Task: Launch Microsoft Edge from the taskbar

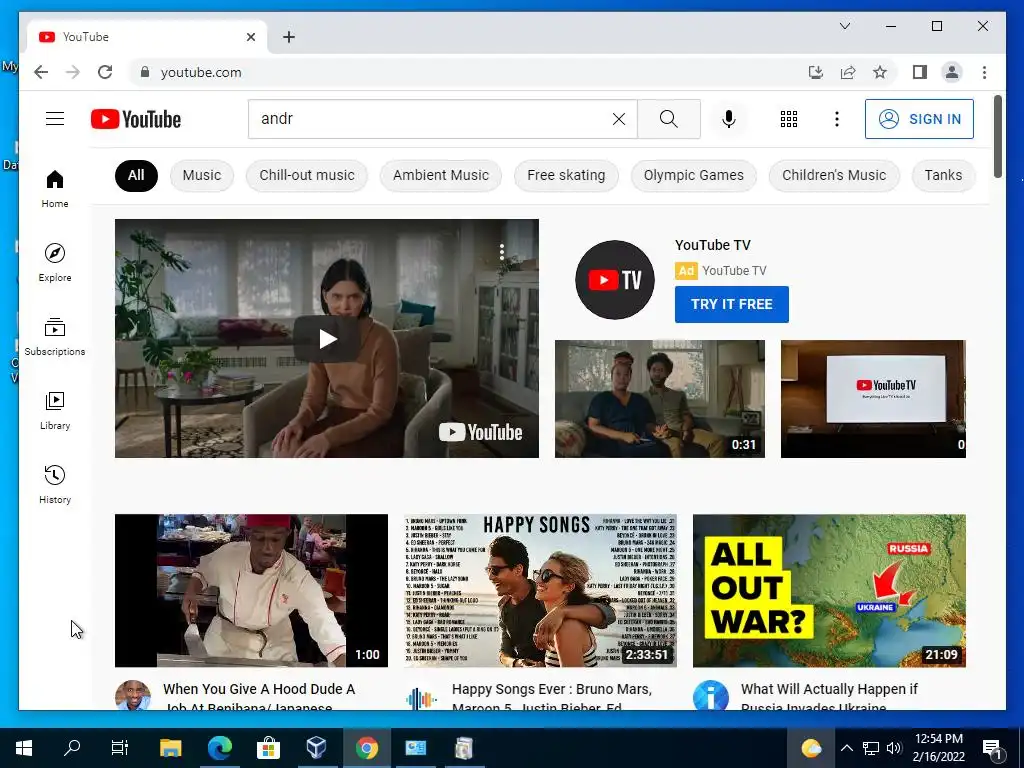Action: (219, 748)
